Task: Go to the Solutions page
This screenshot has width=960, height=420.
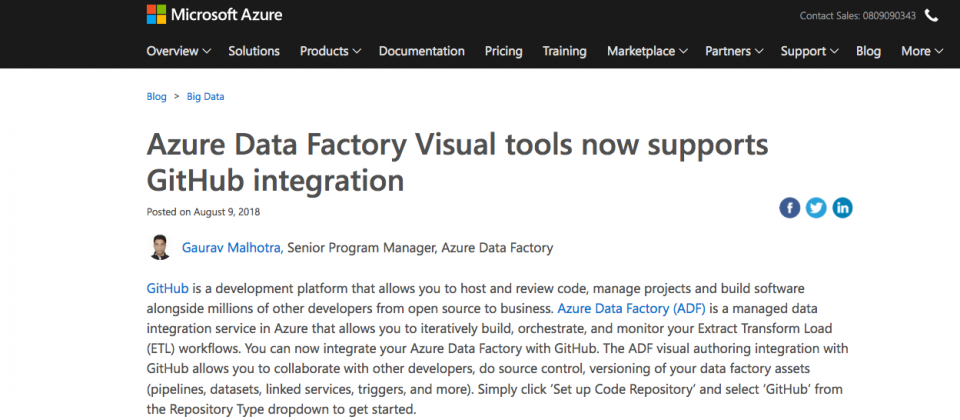Action: 254,51
